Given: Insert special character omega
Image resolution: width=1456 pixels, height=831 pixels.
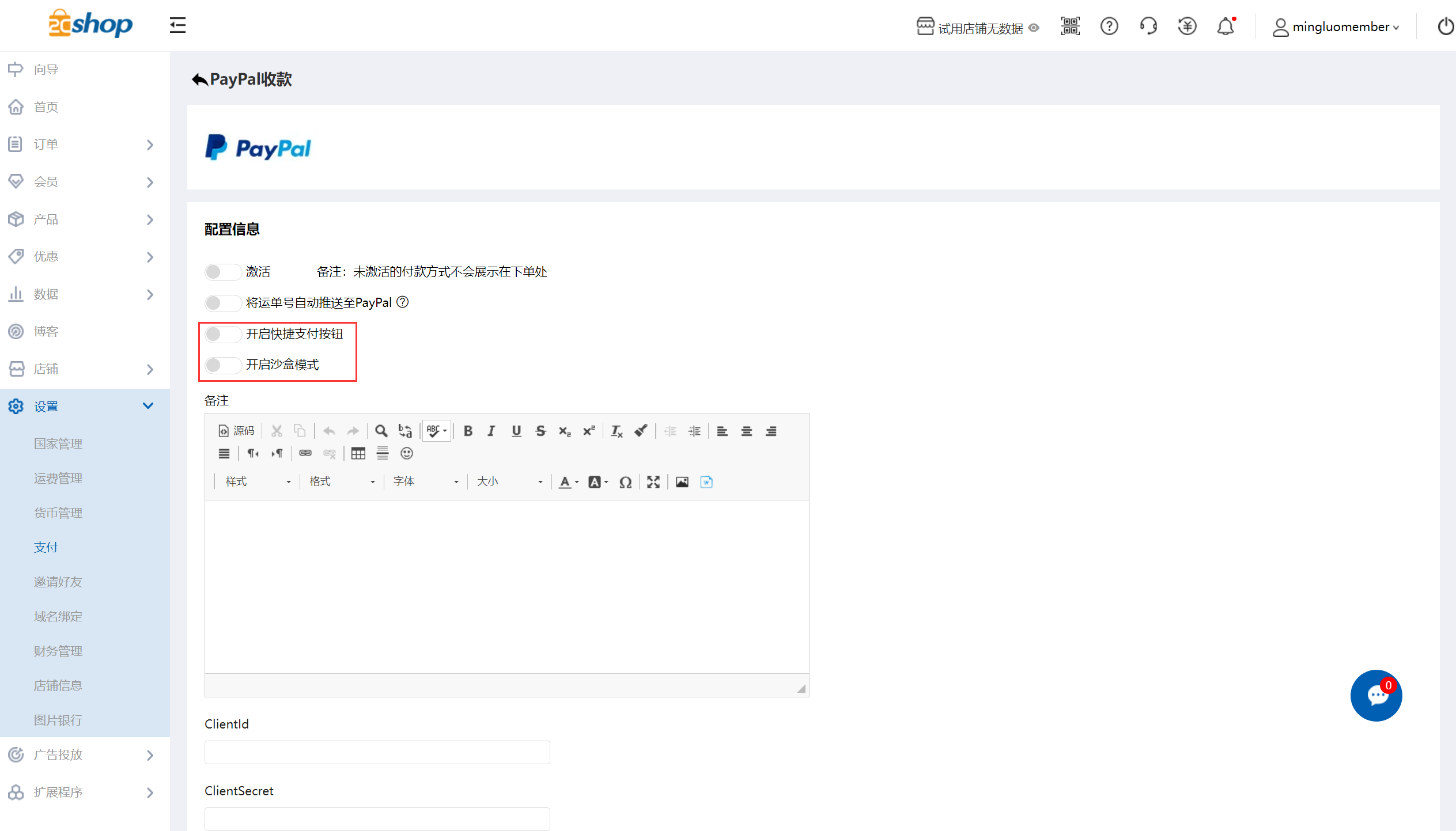Looking at the screenshot, I should tap(625, 482).
